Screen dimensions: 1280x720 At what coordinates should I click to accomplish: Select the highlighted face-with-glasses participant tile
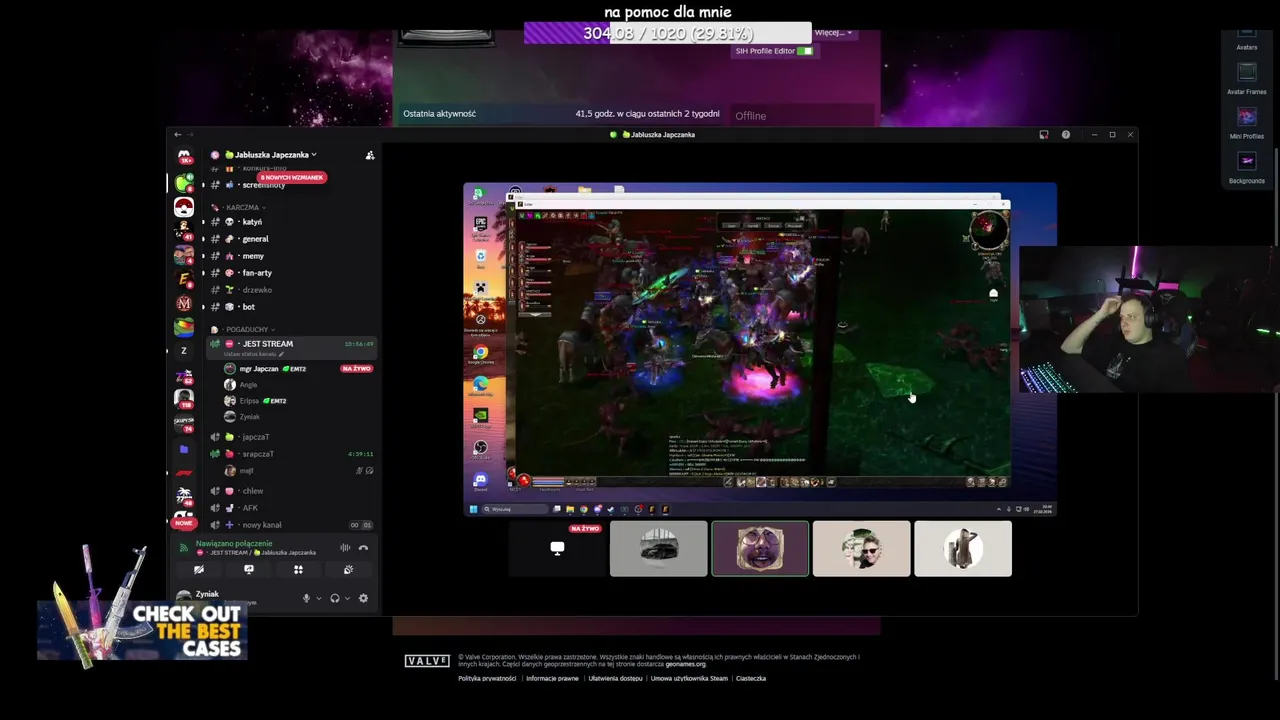(x=760, y=548)
